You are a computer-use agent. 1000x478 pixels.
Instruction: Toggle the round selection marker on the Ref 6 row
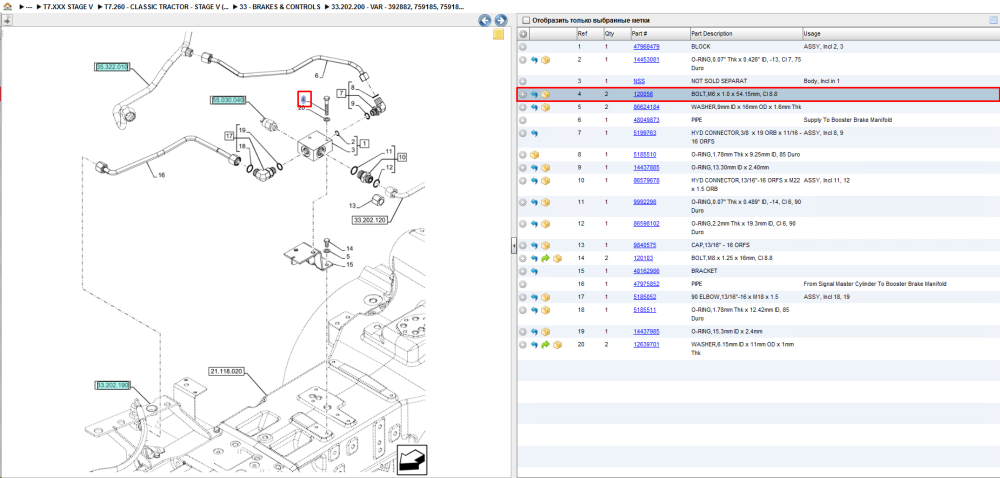click(x=523, y=120)
